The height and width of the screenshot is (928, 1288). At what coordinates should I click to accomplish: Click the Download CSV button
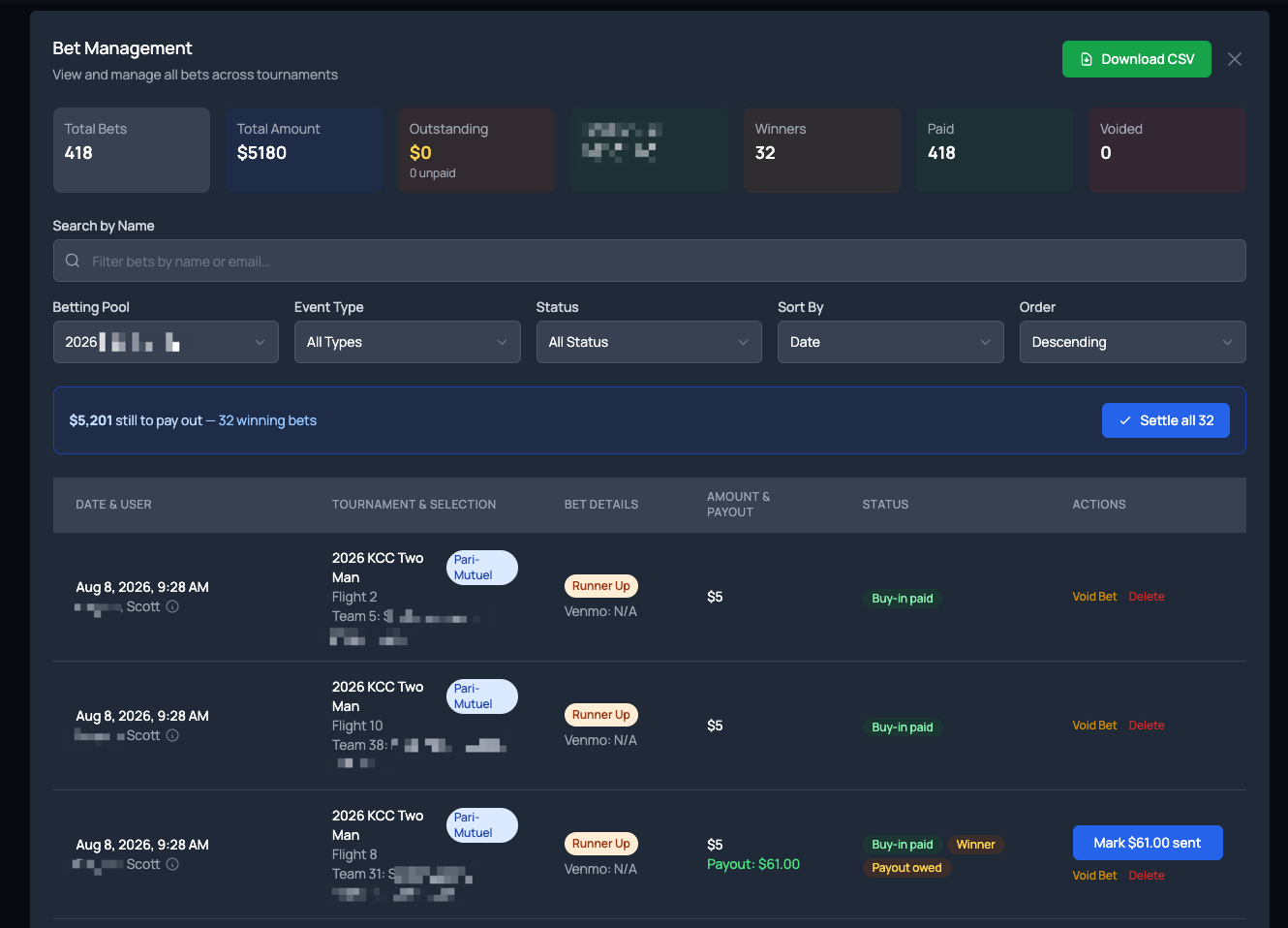1136,59
